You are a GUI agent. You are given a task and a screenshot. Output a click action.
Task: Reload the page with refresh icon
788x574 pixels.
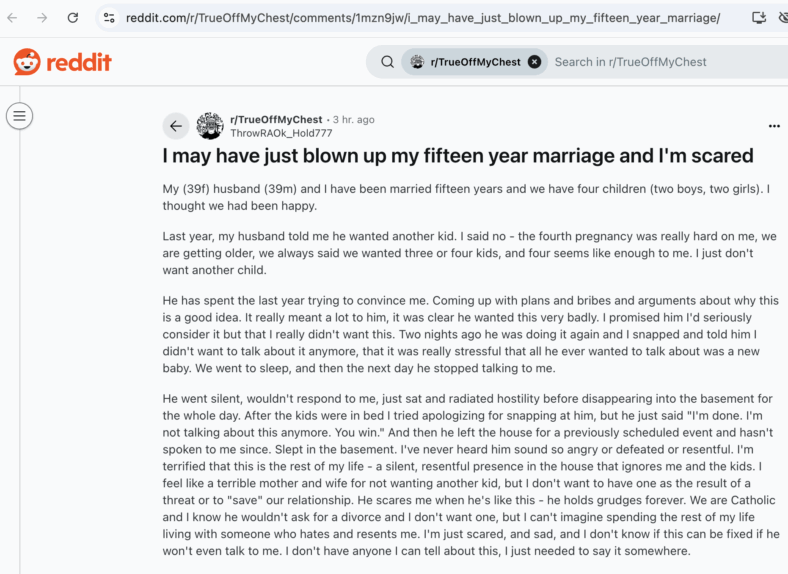pos(73,18)
